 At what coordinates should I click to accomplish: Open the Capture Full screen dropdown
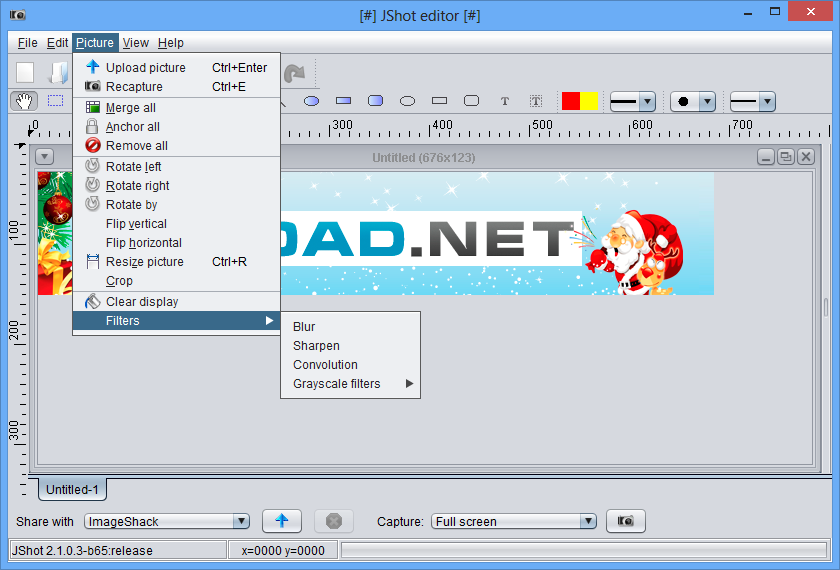(x=514, y=521)
